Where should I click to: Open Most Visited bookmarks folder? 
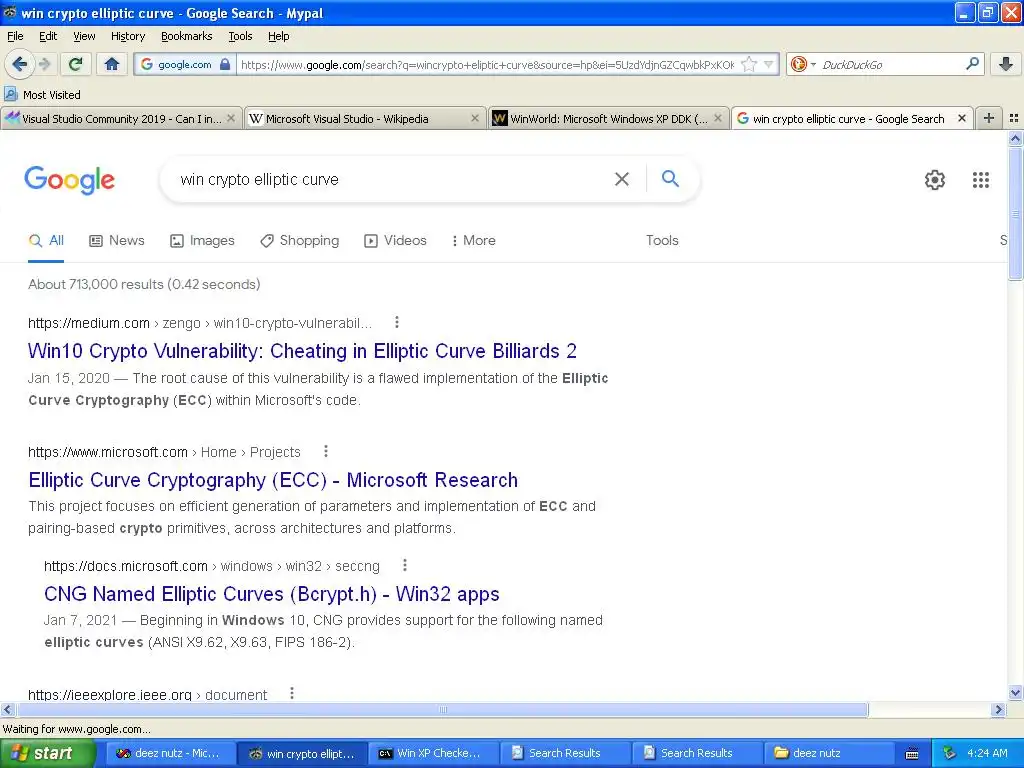pyautogui.click(x=42, y=95)
